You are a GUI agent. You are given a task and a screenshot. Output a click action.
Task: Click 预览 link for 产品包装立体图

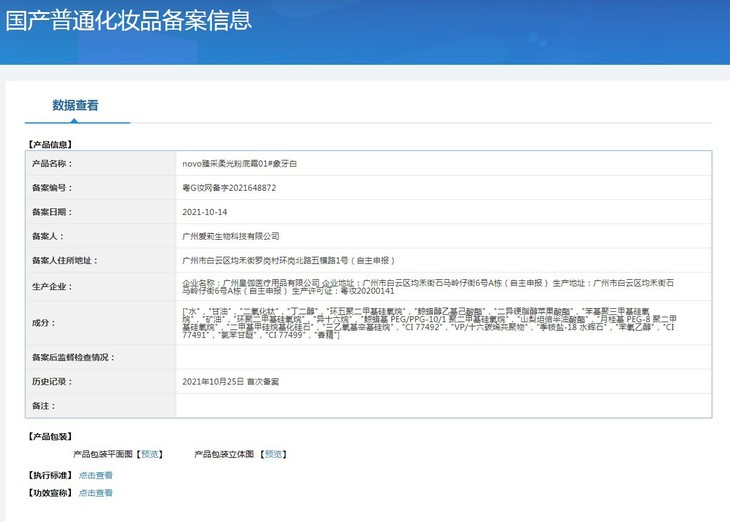tap(273, 454)
